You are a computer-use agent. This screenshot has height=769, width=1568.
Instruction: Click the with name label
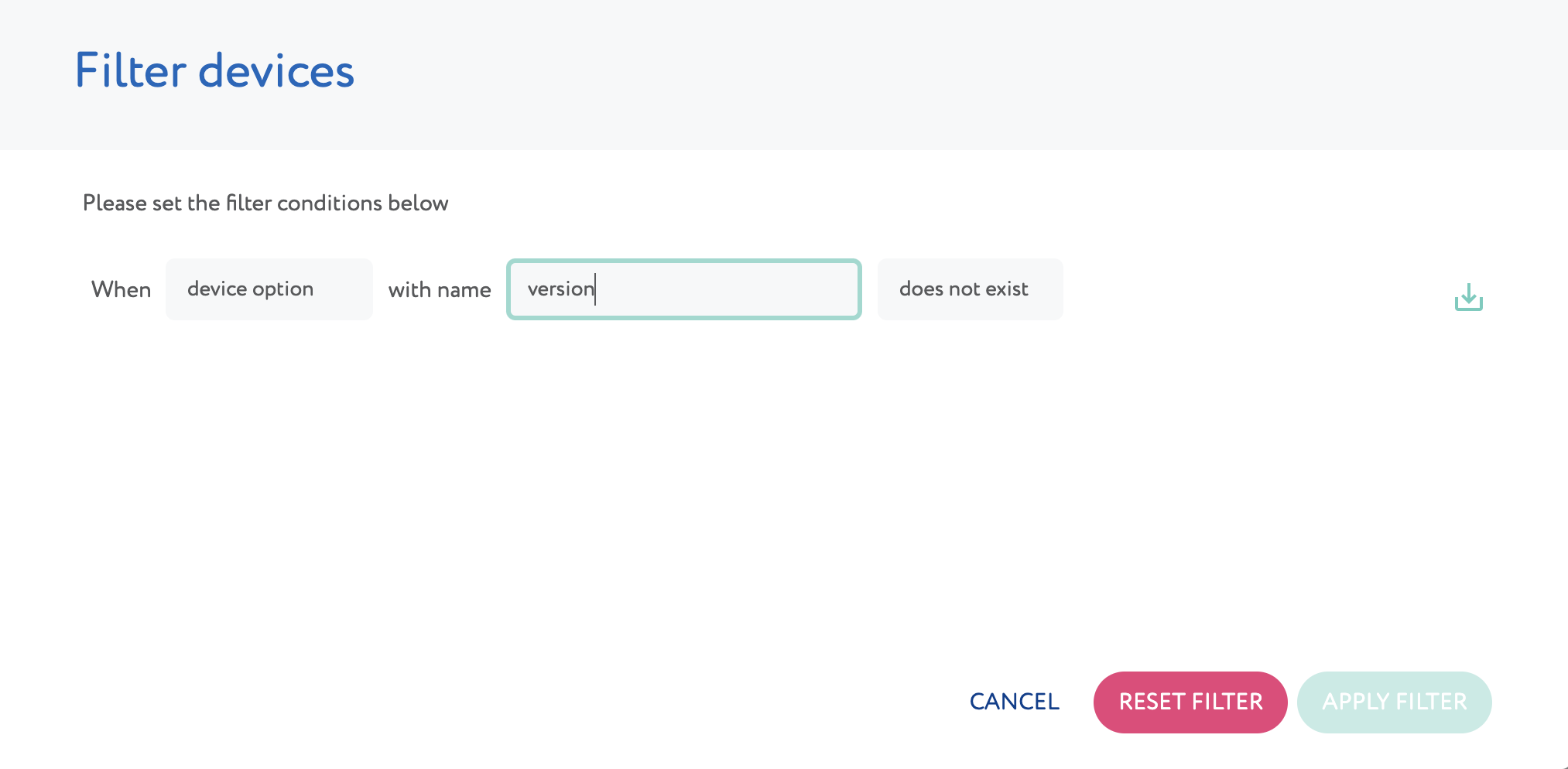click(440, 289)
